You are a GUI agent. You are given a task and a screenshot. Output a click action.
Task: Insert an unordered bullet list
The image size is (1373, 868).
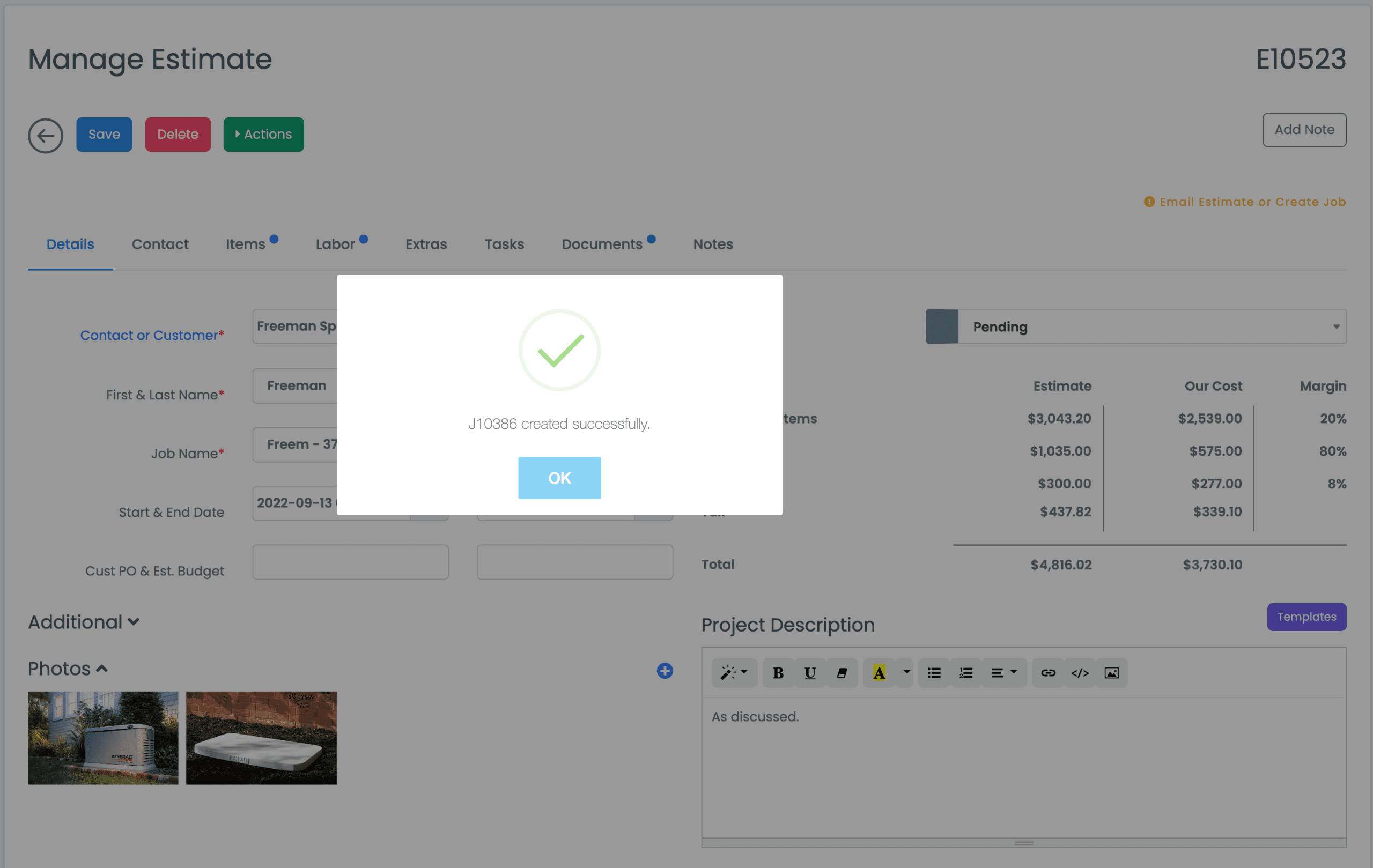934,672
